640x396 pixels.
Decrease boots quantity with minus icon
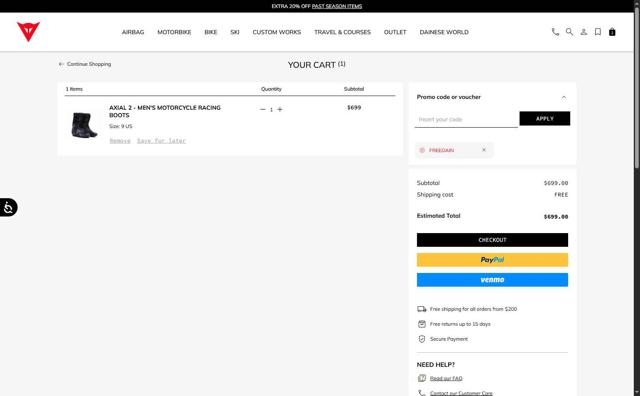tap(262, 109)
